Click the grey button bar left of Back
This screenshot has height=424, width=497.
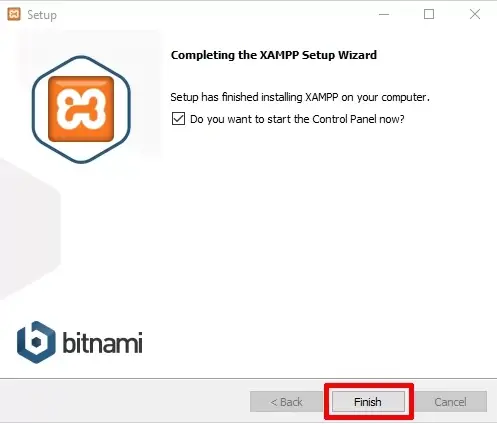click(x=123, y=402)
